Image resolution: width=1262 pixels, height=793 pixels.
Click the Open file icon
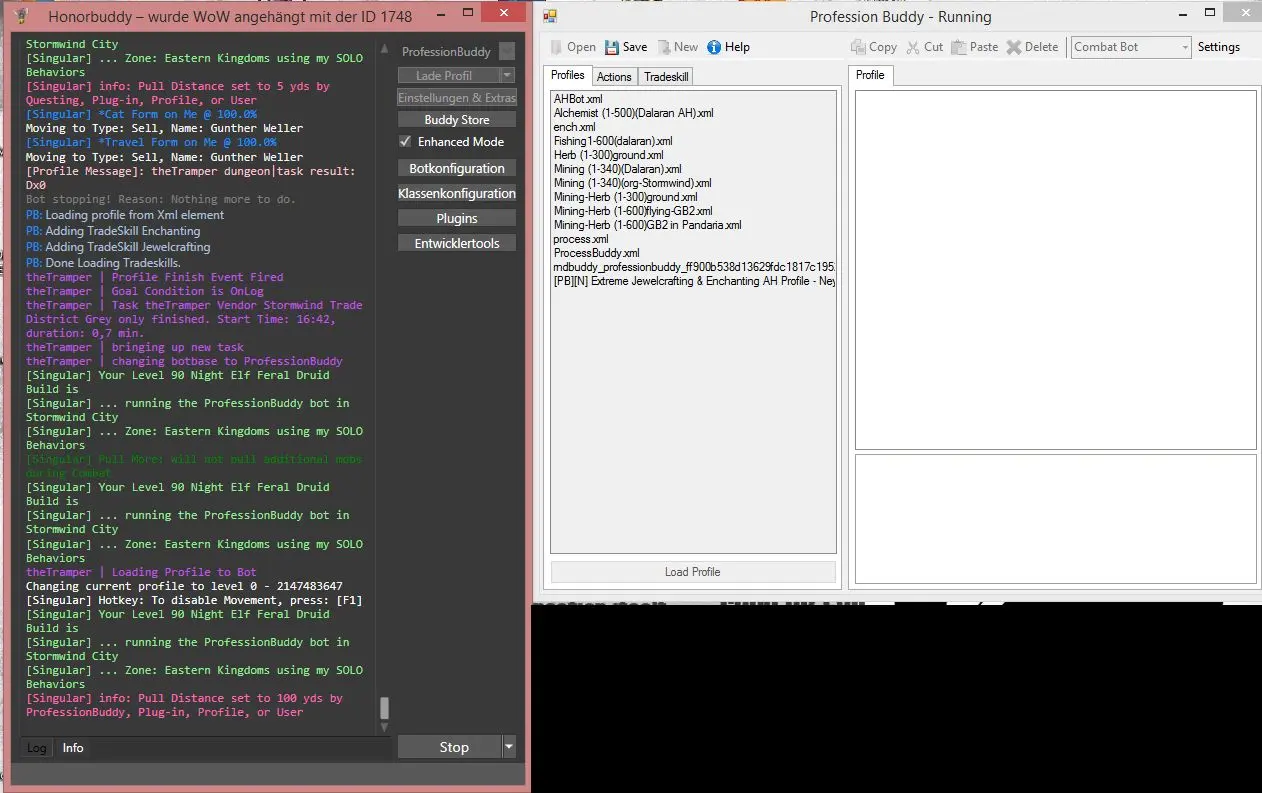coord(557,47)
